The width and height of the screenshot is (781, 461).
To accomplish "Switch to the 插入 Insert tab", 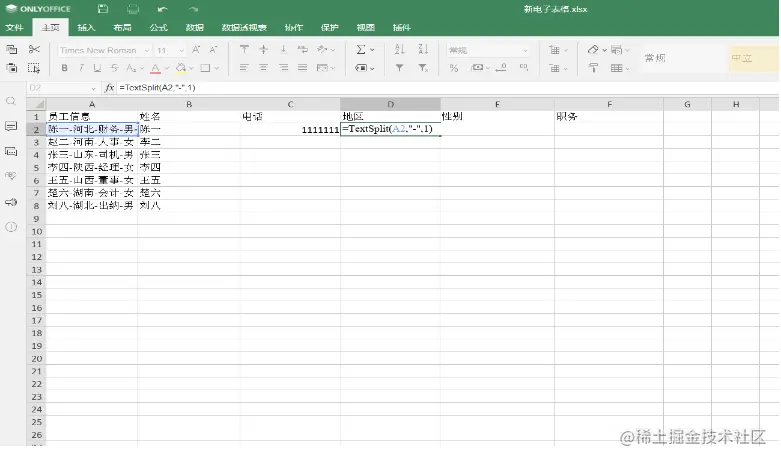I will click(x=86, y=27).
